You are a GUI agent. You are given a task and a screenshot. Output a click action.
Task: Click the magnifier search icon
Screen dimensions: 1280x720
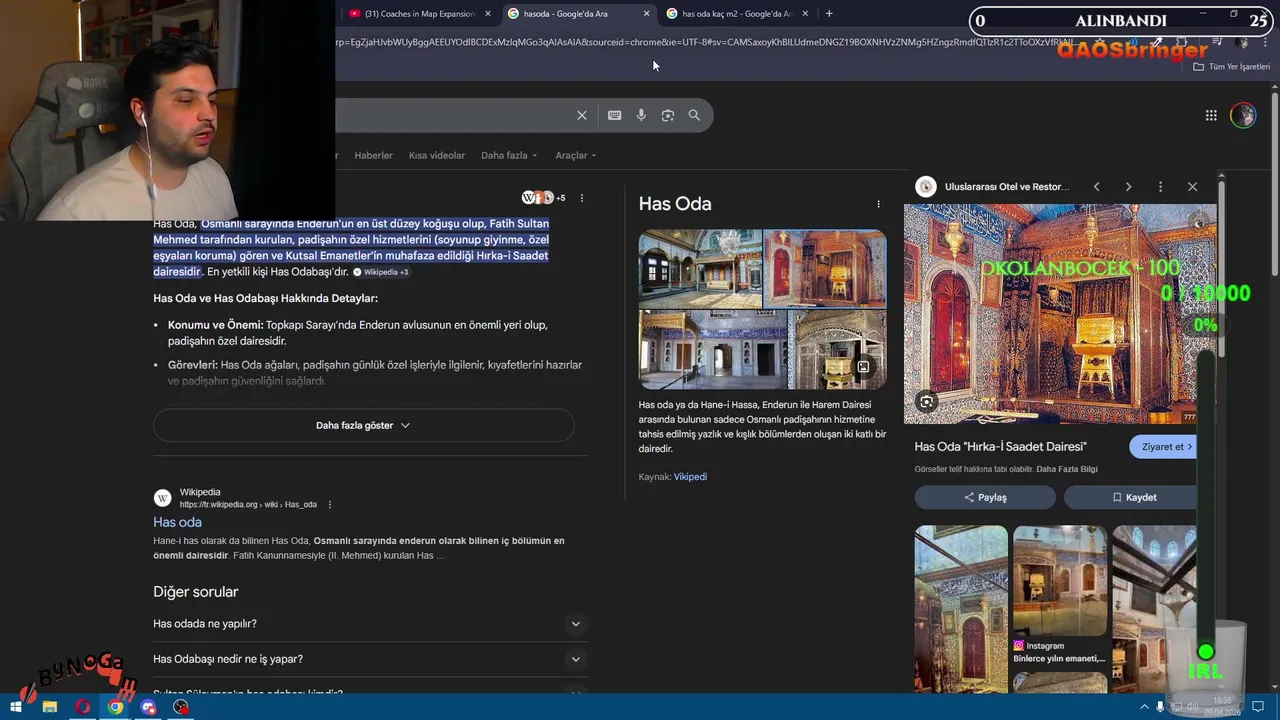point(694,115)
